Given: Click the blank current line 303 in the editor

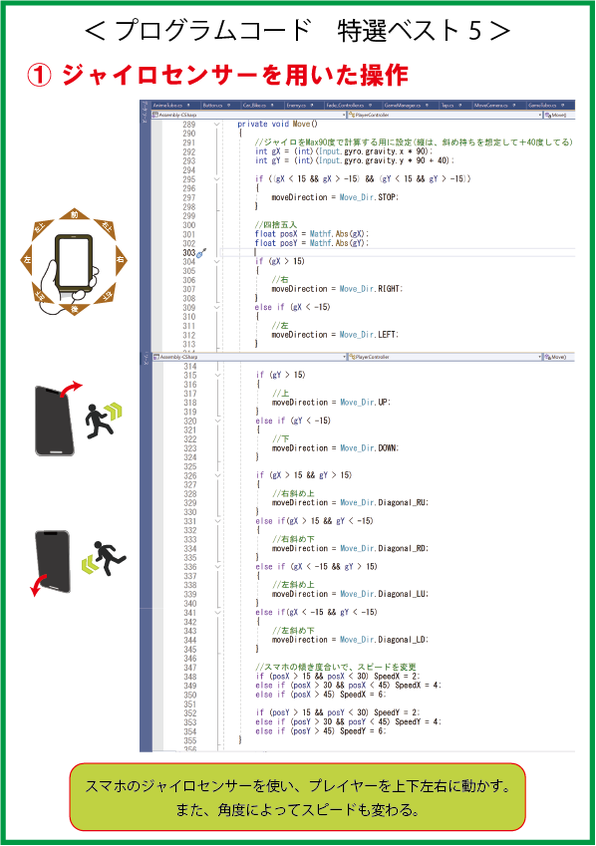Looking at the screenshot, I should [x=398, y=253].
